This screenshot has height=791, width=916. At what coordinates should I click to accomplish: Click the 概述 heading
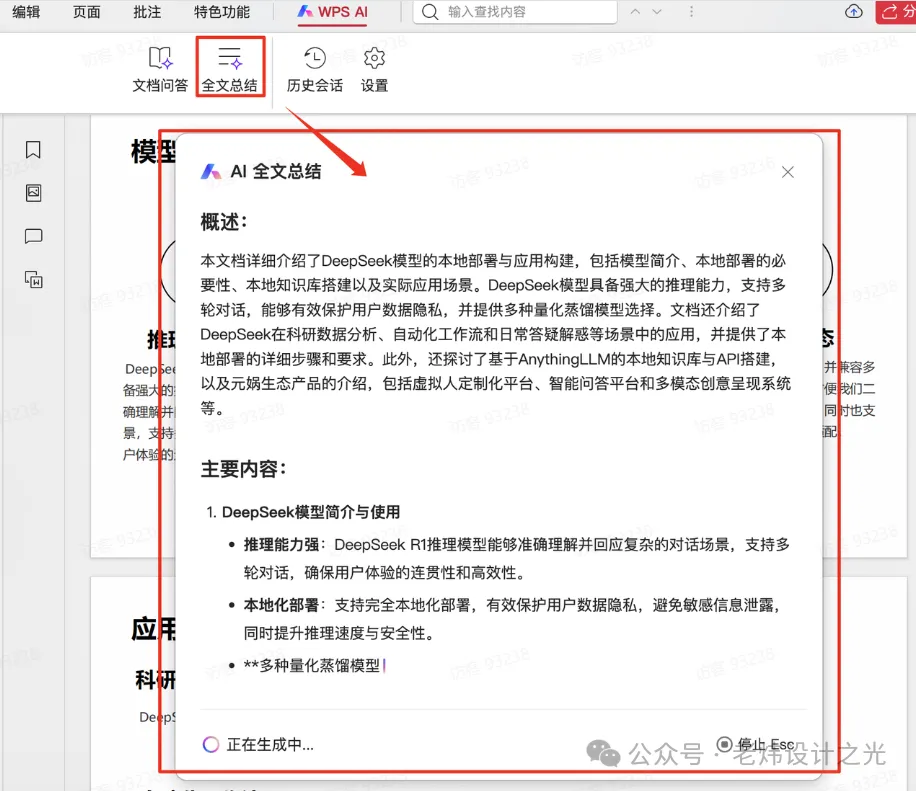point(224,222)
